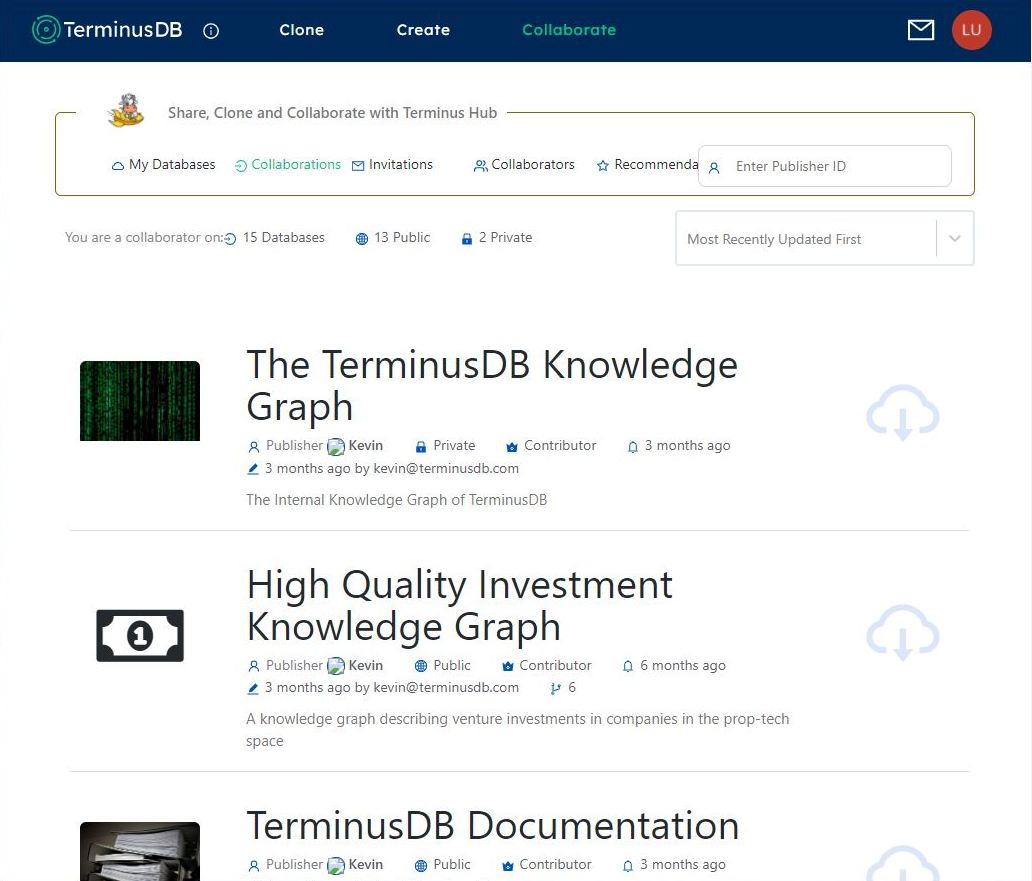Go to the Collaborators tab
Viewport: 1032px width, 881px height.
(x=524, y=165)
